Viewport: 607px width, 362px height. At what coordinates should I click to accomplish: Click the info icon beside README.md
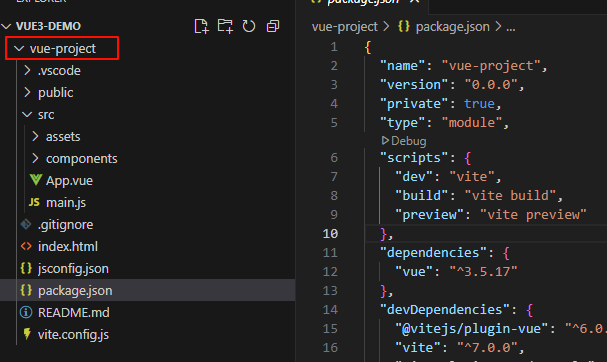click(26, 312)
